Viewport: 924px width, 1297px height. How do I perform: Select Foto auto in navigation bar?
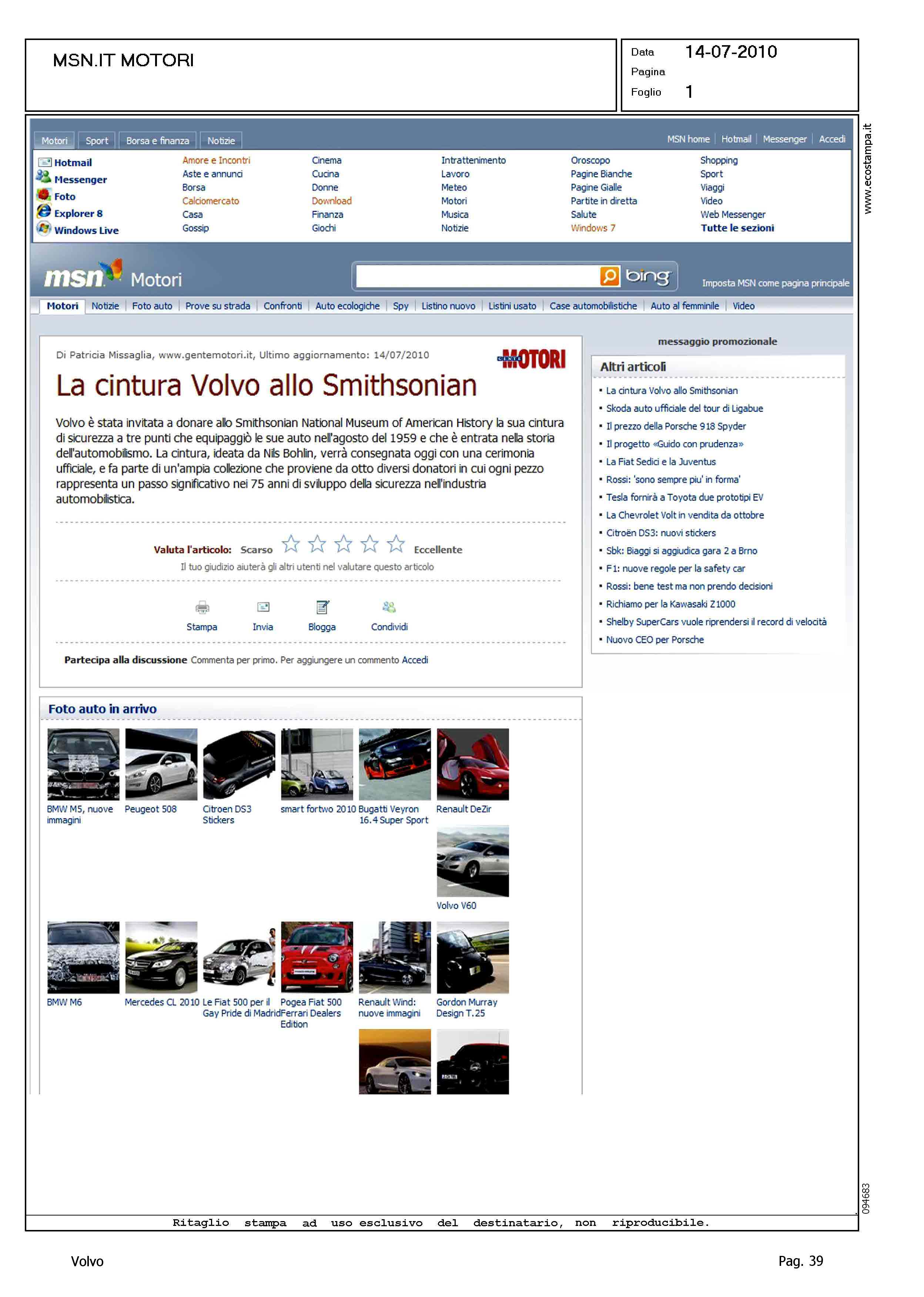152,306
